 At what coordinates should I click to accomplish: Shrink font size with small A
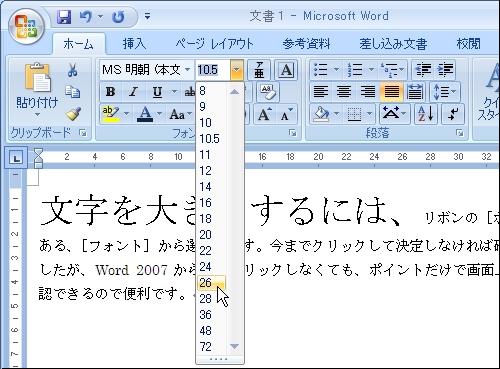pos(286,114)
